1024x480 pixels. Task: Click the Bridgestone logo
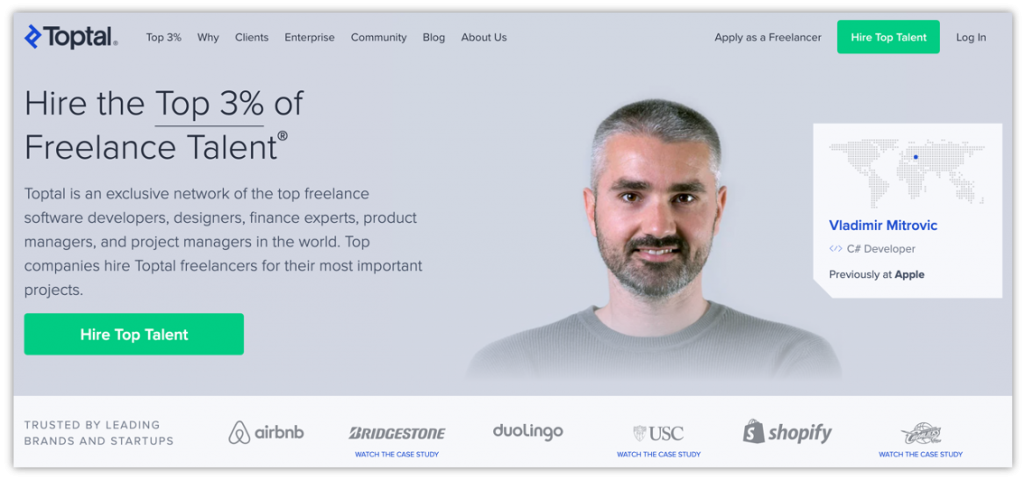[x=397, y=433]
